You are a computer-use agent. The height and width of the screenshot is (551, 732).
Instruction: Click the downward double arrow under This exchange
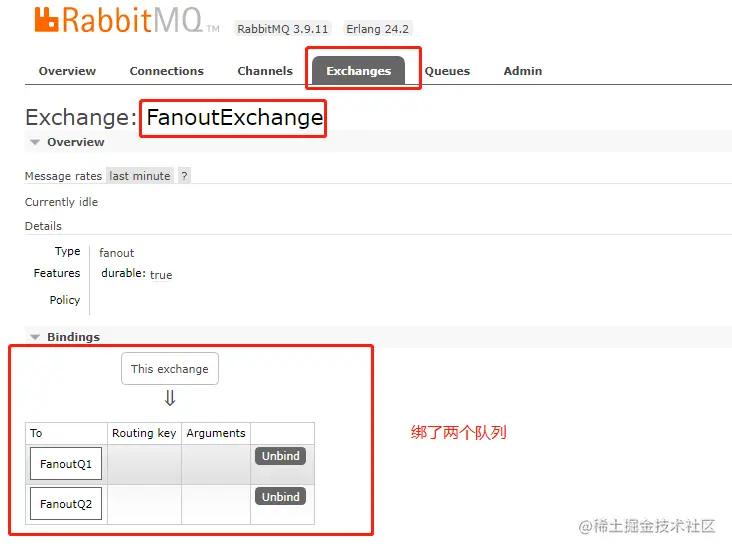pyautogui.click(x=170, y=398)
